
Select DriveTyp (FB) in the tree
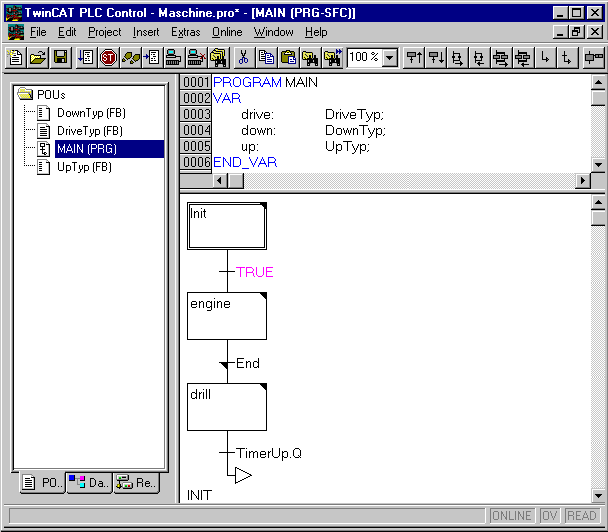(90, 131)
